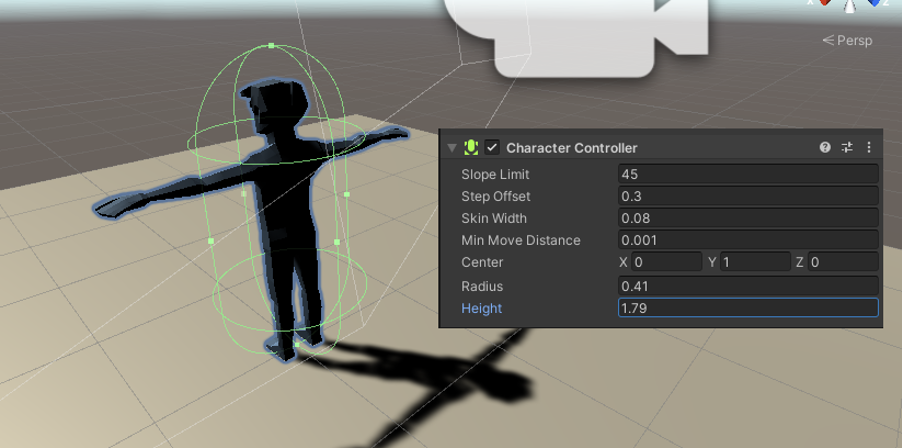Screen dimensions: 902x448
Task: Click the Radius property label
Action: point(482,286)
